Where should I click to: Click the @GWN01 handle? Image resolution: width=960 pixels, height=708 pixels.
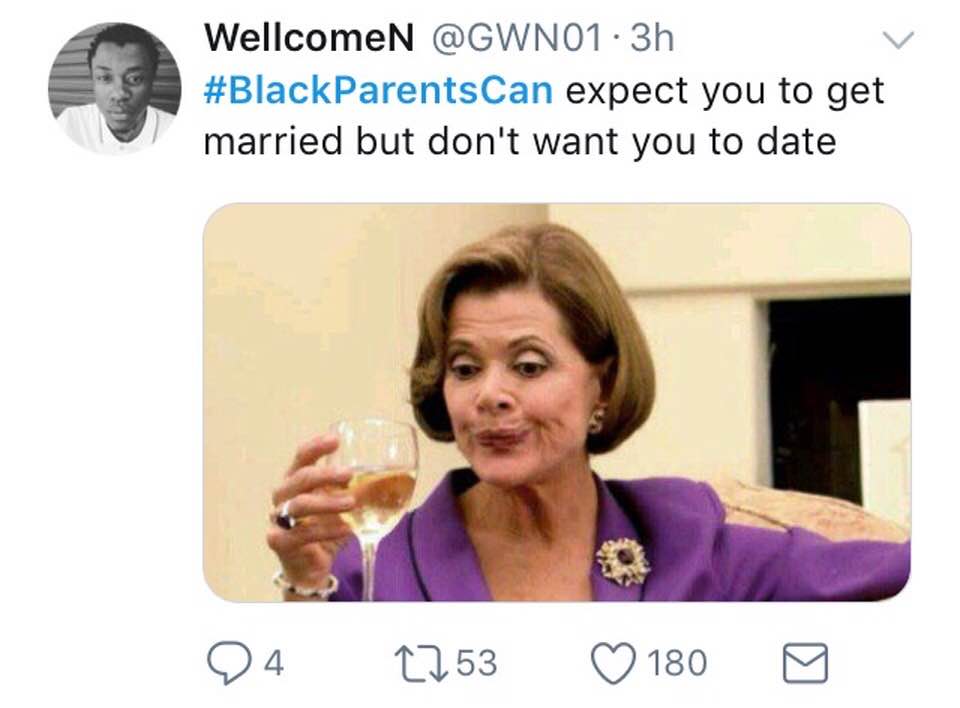click(516, 38)
